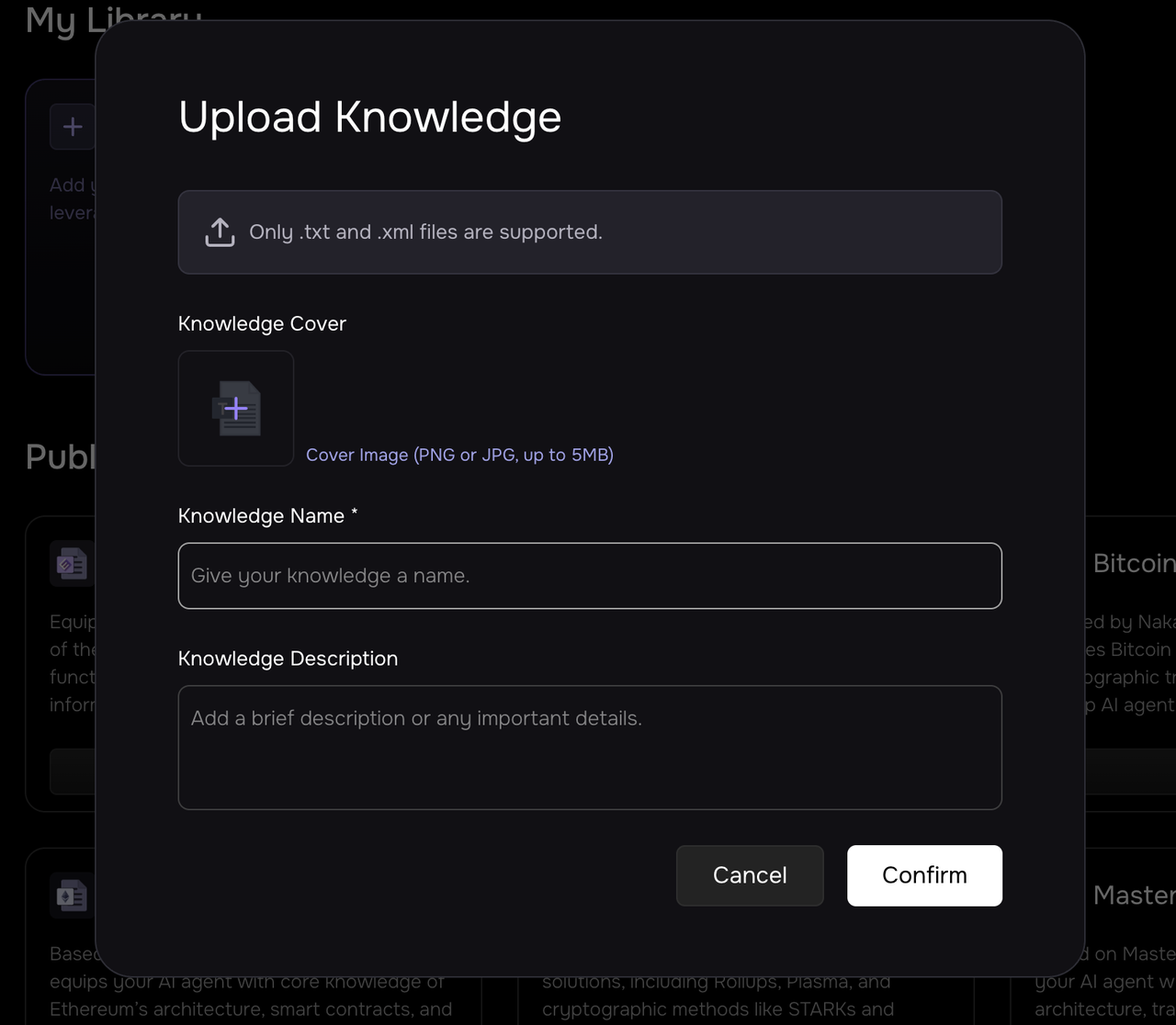The width and height of the screenshot is (1176, 1025).
Task: Click the upload arrow icon
Action: click(220, 232)
